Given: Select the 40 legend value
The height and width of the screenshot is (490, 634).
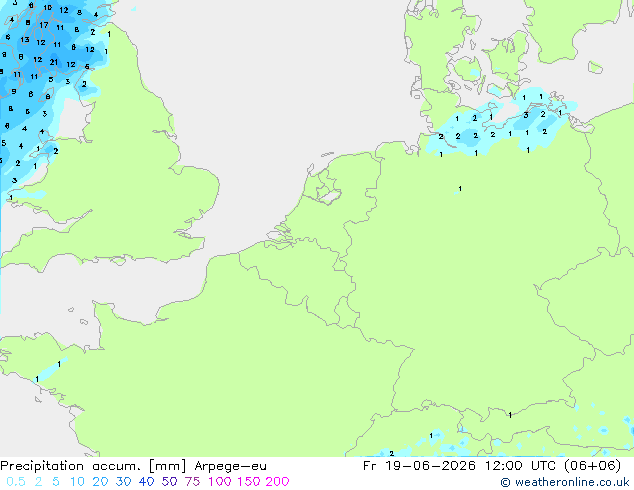Looking at the screenshot, I should (x=146, y=482).
